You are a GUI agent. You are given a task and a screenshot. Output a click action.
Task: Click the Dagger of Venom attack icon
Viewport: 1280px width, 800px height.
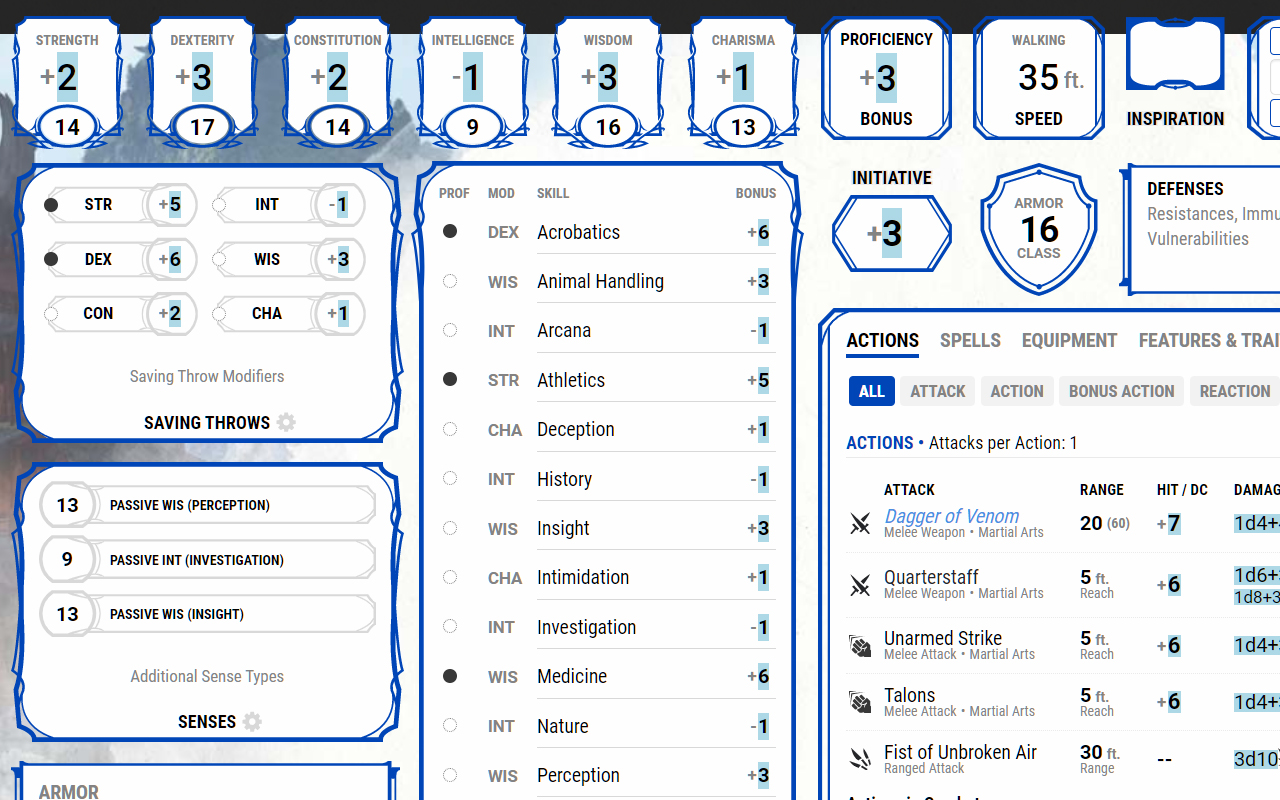coord(860,523)
